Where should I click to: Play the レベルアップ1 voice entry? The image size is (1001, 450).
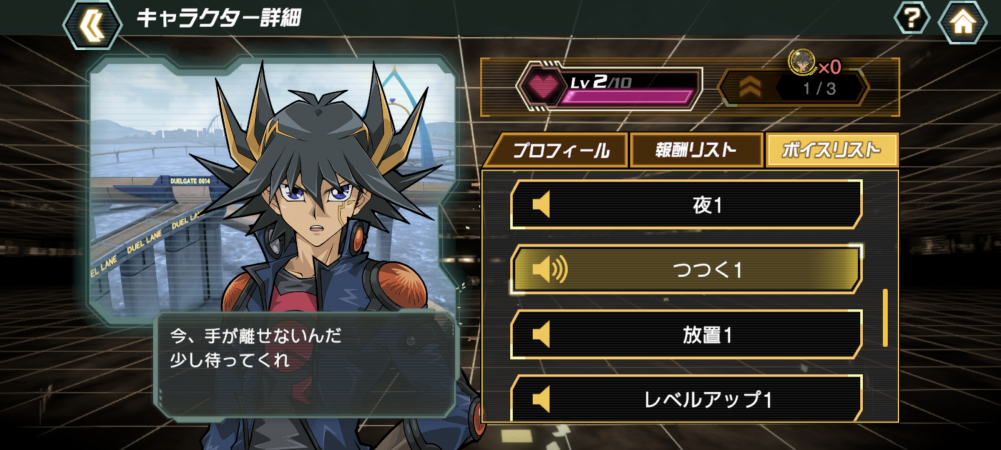[686, 399]
